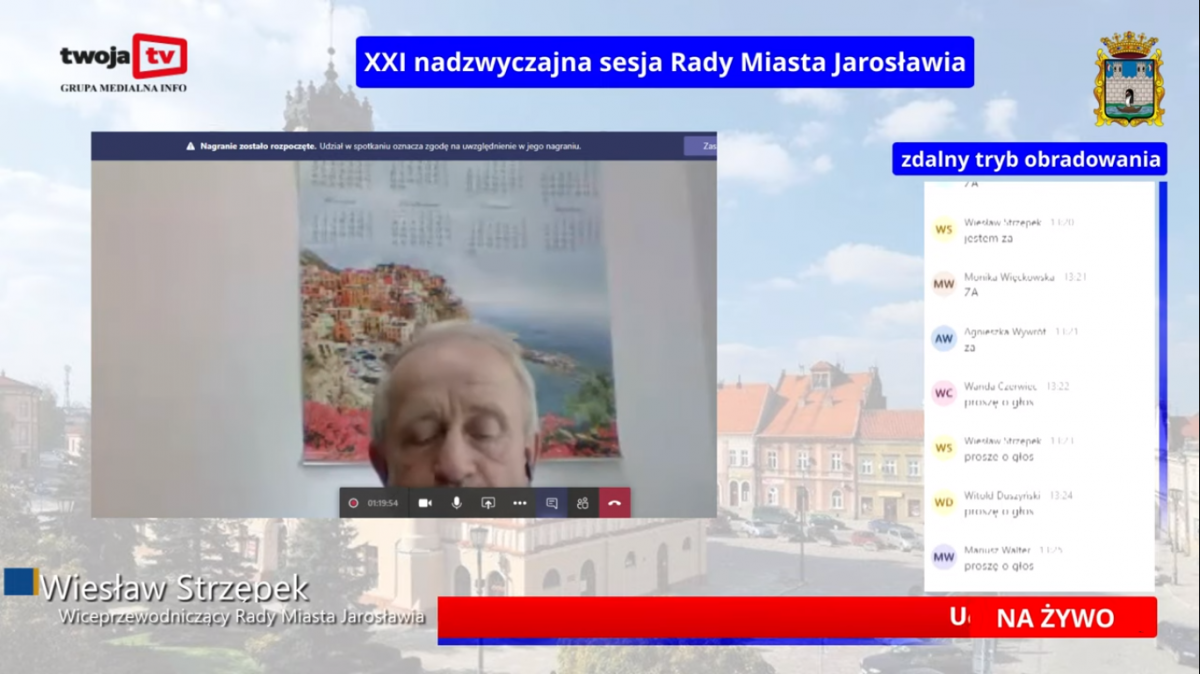Click the 'zdalny tryb obradowania' label
This screenshot has width=1200, height=674.
(1030, 159)
